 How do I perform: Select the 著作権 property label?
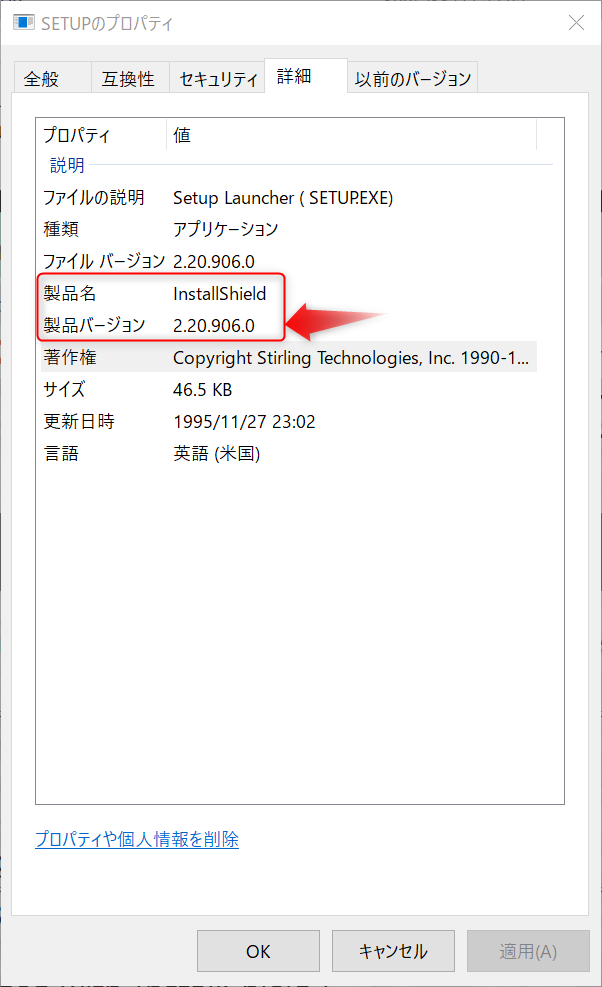(x=70, y=357)
